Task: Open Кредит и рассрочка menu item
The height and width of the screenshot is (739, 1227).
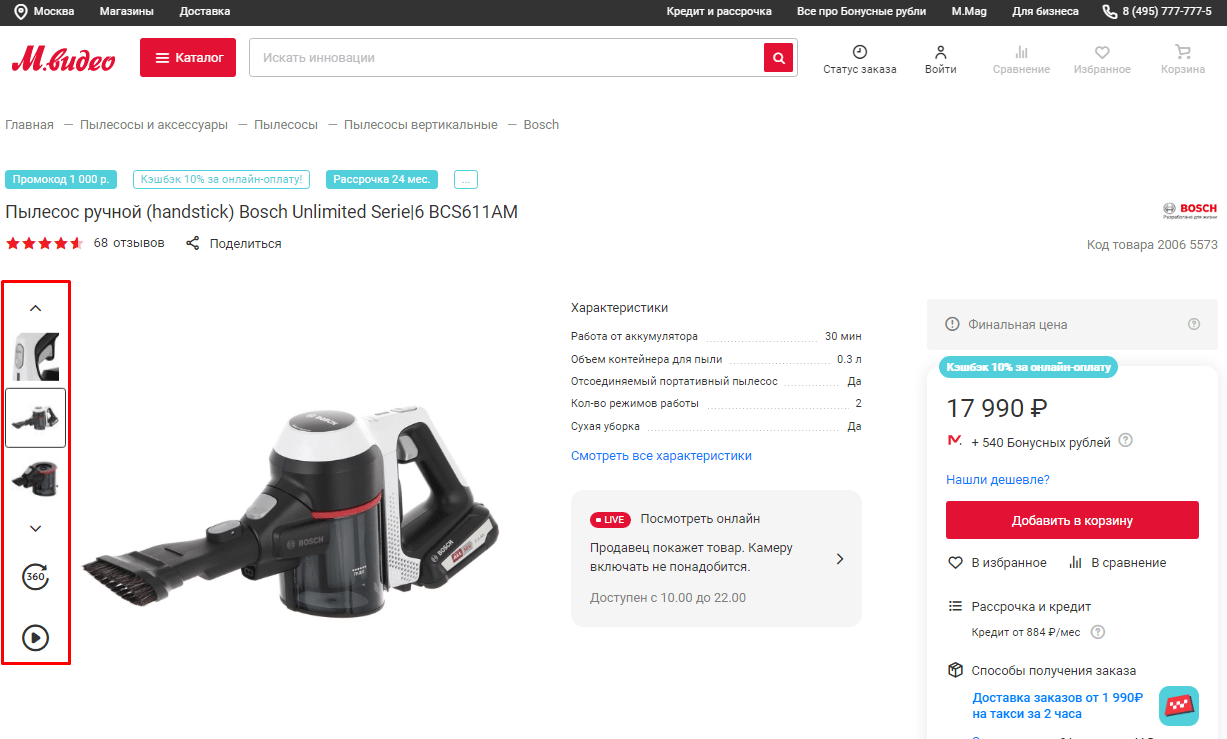Action: point(719,11)
